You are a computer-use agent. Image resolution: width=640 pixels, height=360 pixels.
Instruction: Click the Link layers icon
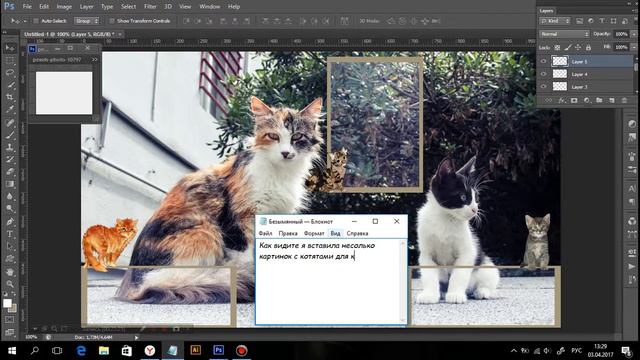click(549, 100)
